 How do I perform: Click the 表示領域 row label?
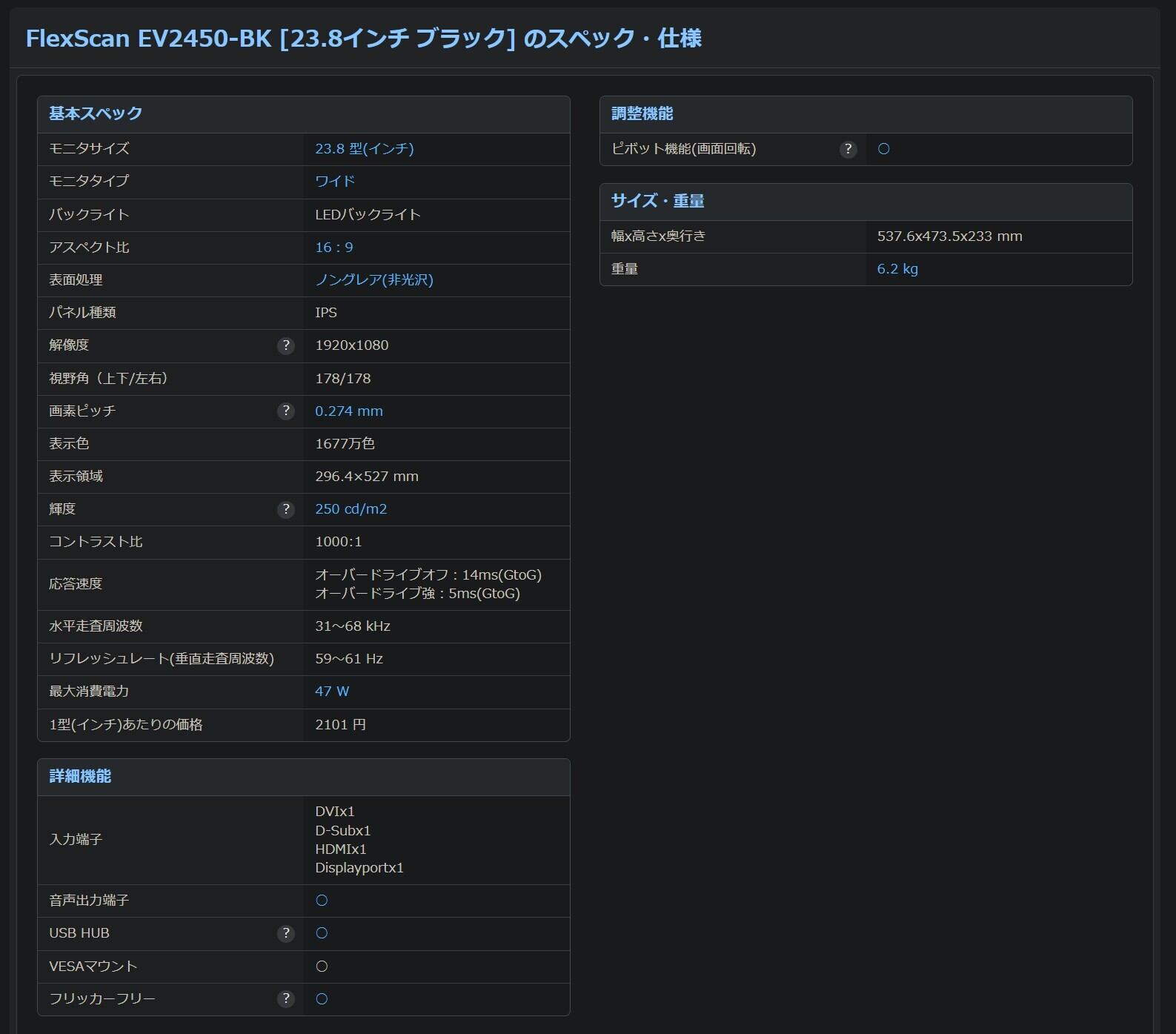pyautogui.click(x=76, y=477)
